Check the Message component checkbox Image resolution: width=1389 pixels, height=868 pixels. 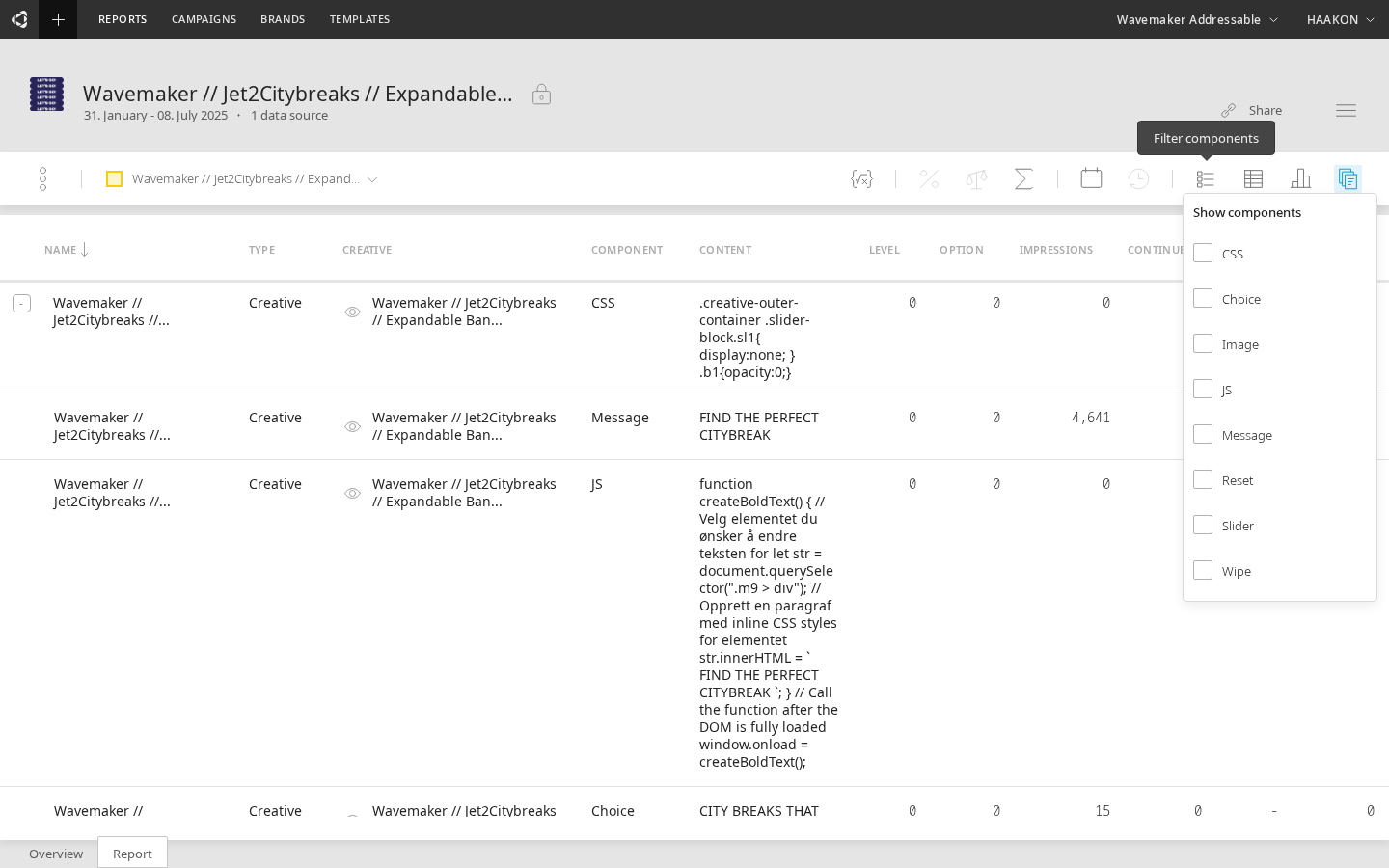click(1203, 434)
